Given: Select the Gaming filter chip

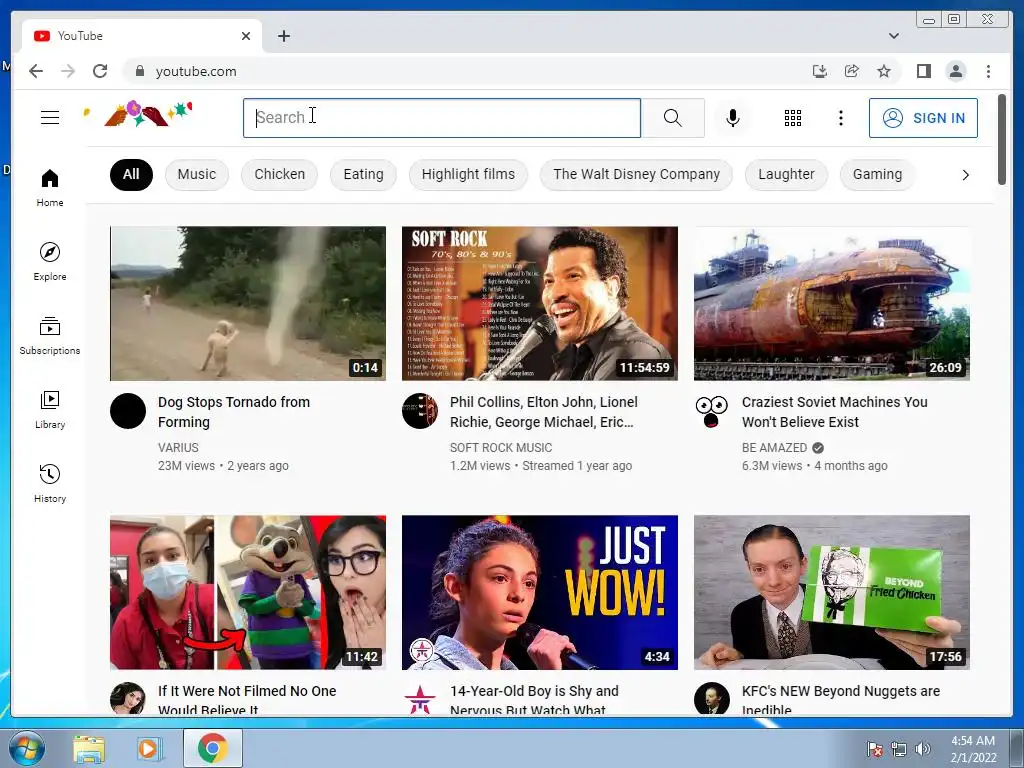Looking at the screenshot, I should [877, 174].
